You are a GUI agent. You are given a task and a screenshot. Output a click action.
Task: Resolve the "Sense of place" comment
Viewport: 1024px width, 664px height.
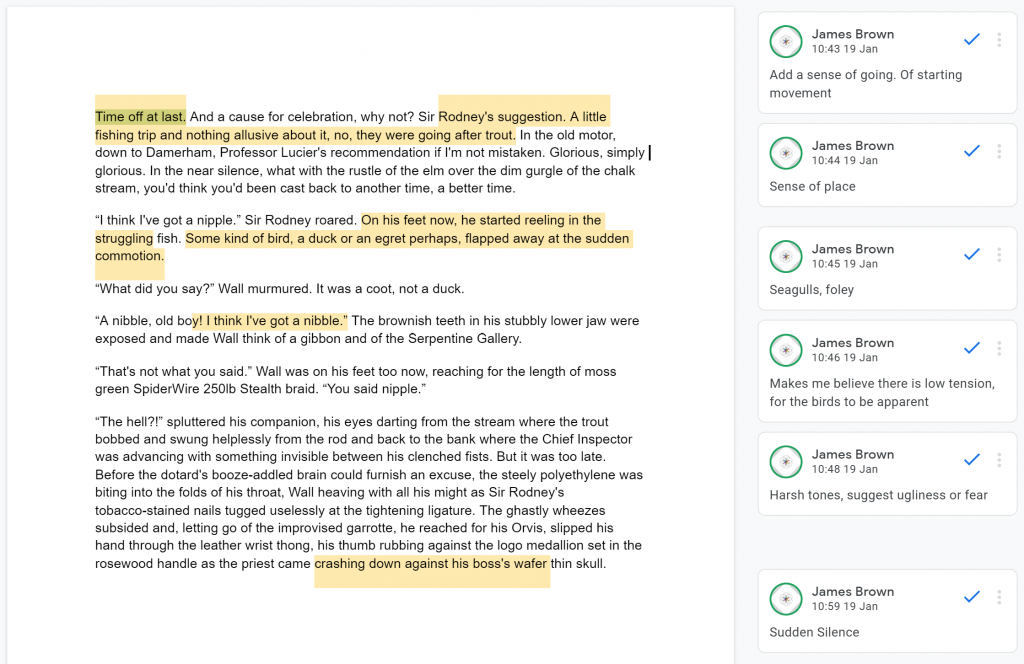tap(972, 151)
